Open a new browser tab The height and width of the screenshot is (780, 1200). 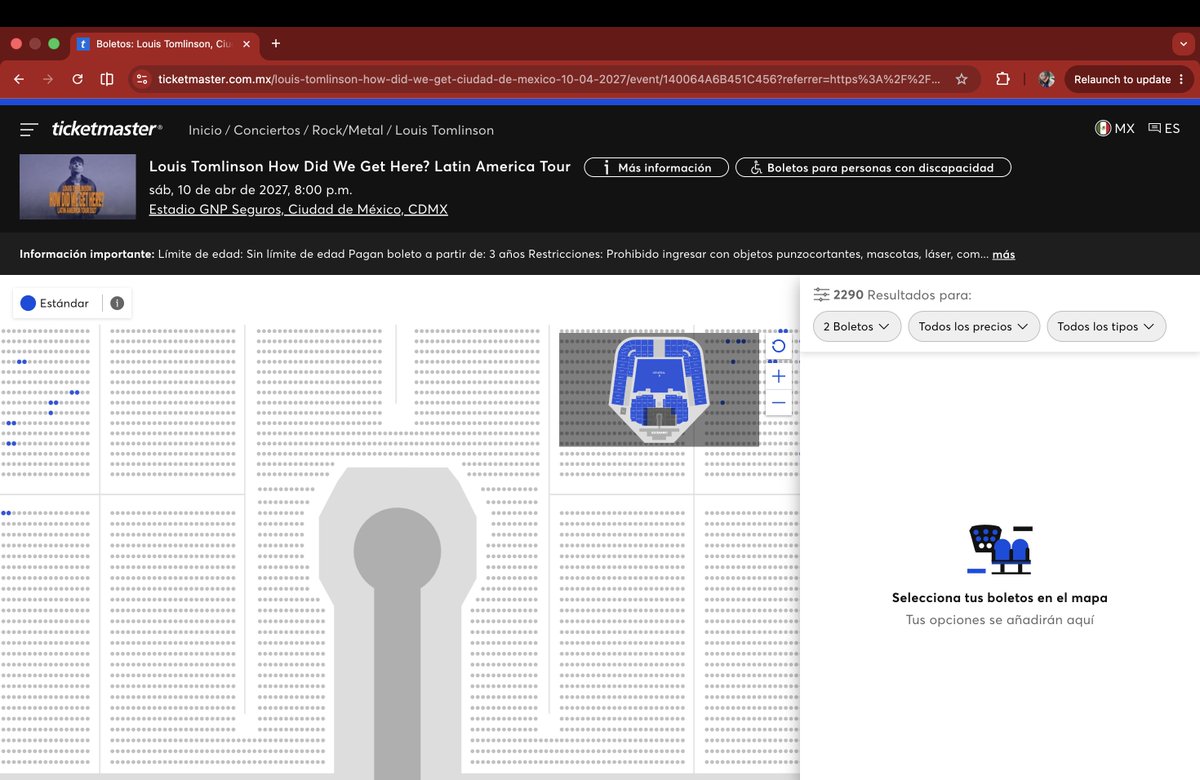click(x=276, y=44)
